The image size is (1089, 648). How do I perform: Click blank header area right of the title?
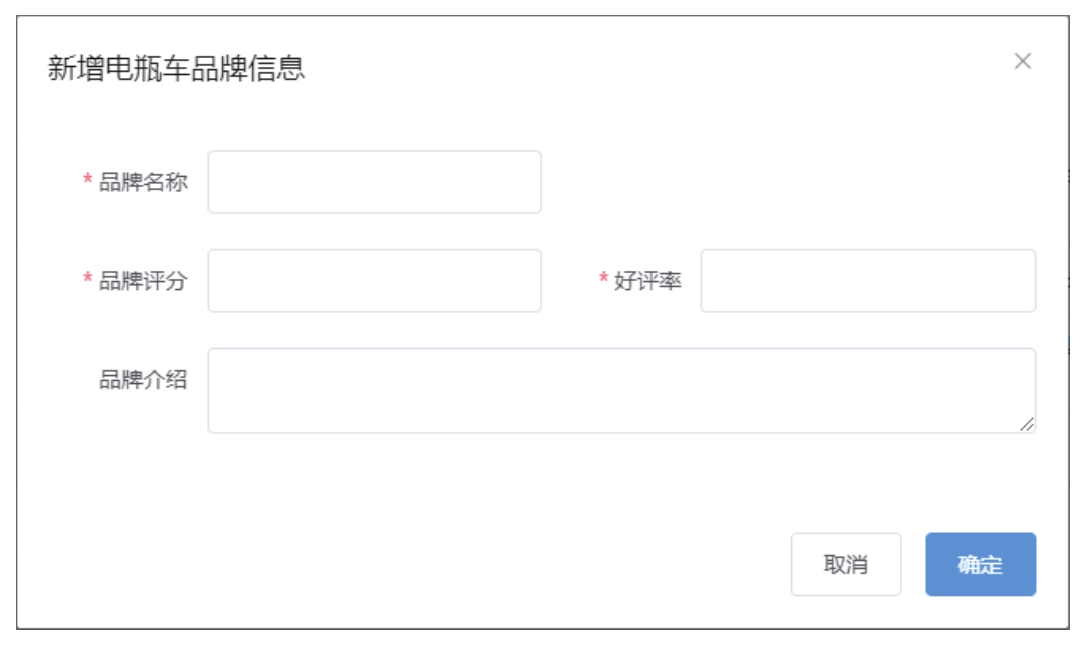[x=650, y=68]
